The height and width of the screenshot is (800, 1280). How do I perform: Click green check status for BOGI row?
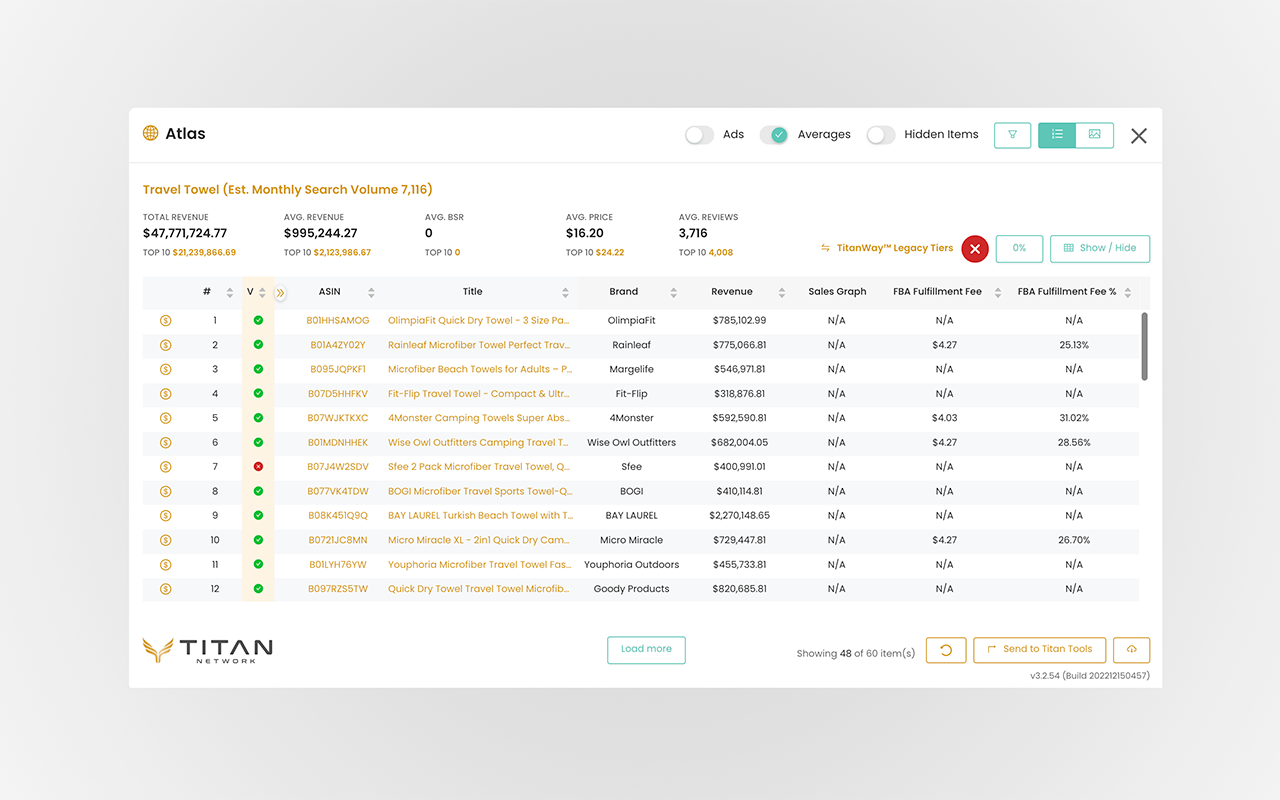[258, 492]
